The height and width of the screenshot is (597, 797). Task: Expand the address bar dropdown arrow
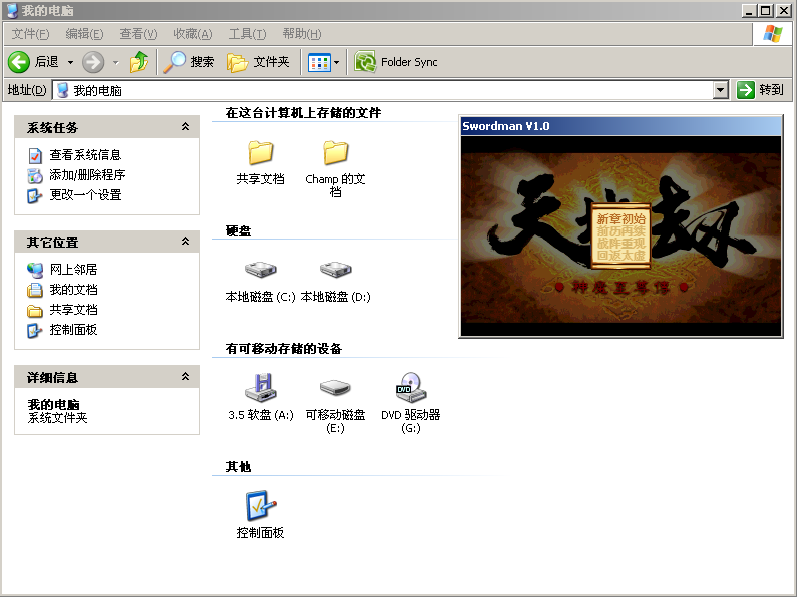721,90
